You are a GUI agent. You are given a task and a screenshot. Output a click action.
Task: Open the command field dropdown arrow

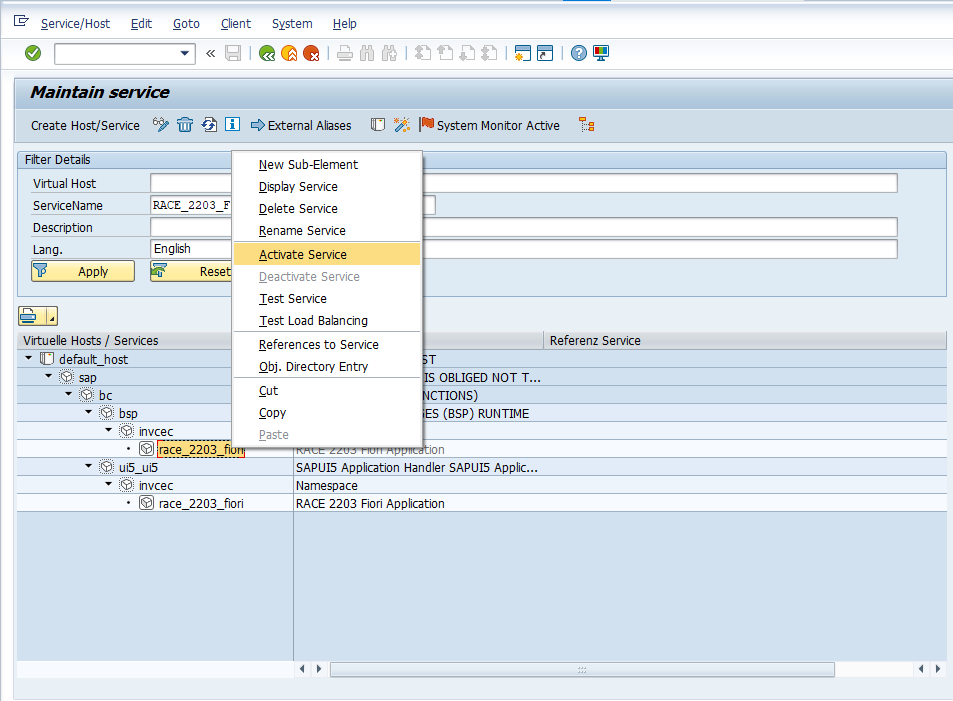pos(185,53)
